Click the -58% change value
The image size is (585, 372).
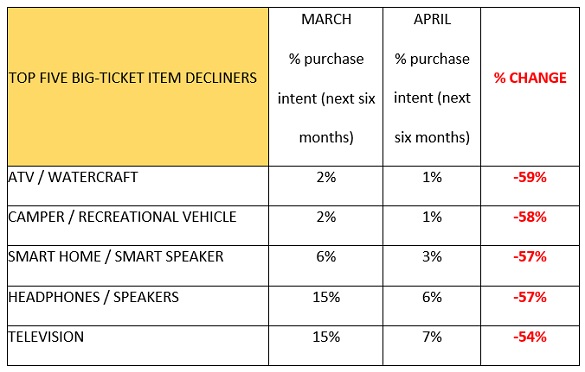pyautogui.click(x=530, y=217)
